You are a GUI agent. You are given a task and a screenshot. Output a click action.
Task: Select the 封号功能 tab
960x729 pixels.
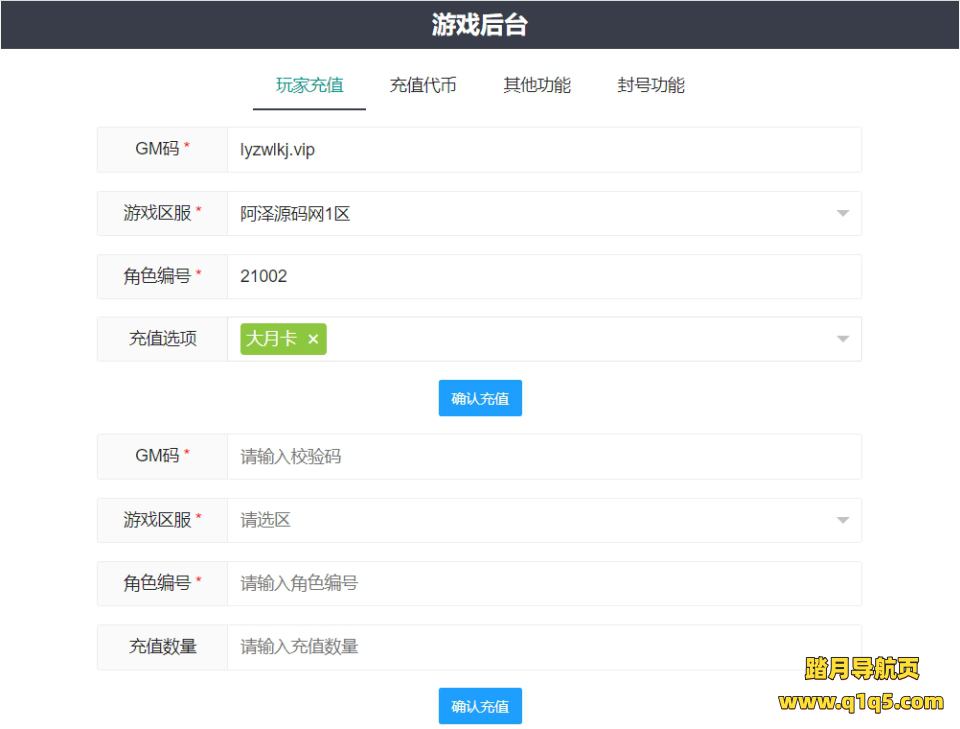click(x=651, y=85)
